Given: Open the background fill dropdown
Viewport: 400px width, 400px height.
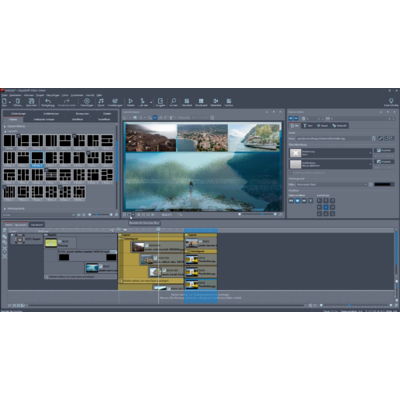Looking at the screenshot, I should tap(332, 184).
